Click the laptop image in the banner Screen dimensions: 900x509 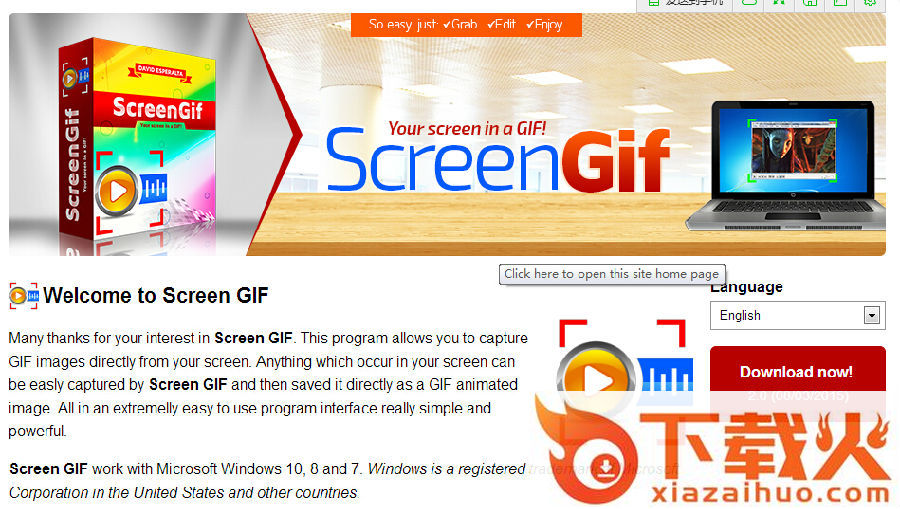(x=785, y=166)
